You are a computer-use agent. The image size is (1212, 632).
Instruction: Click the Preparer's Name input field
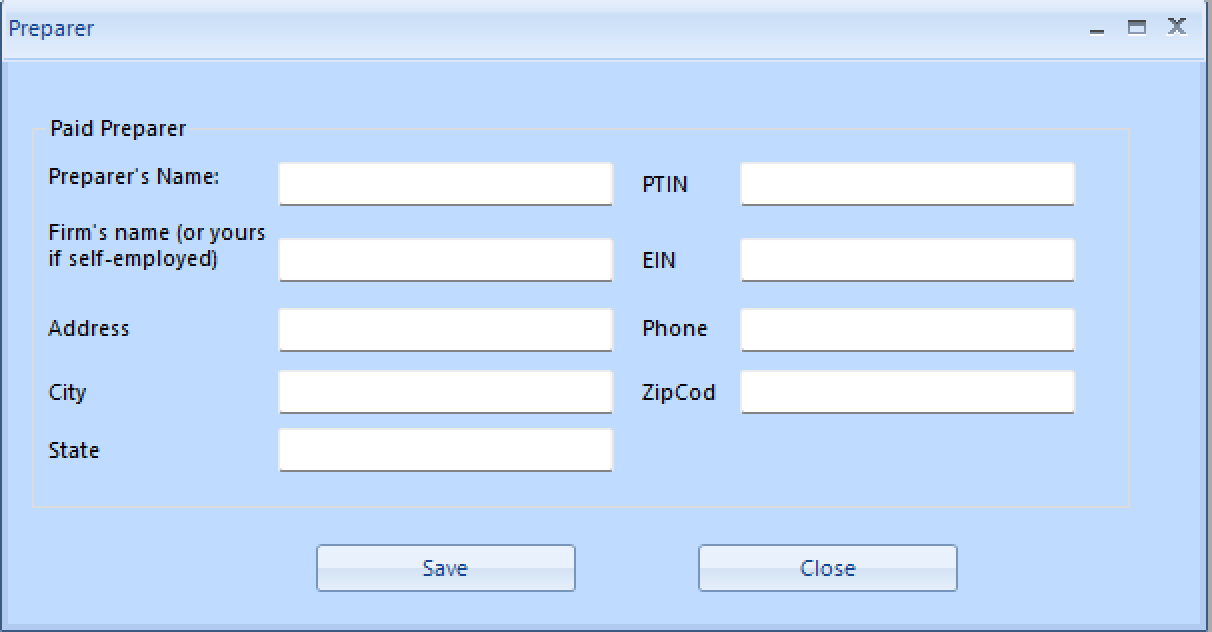(x=445, y=183)
